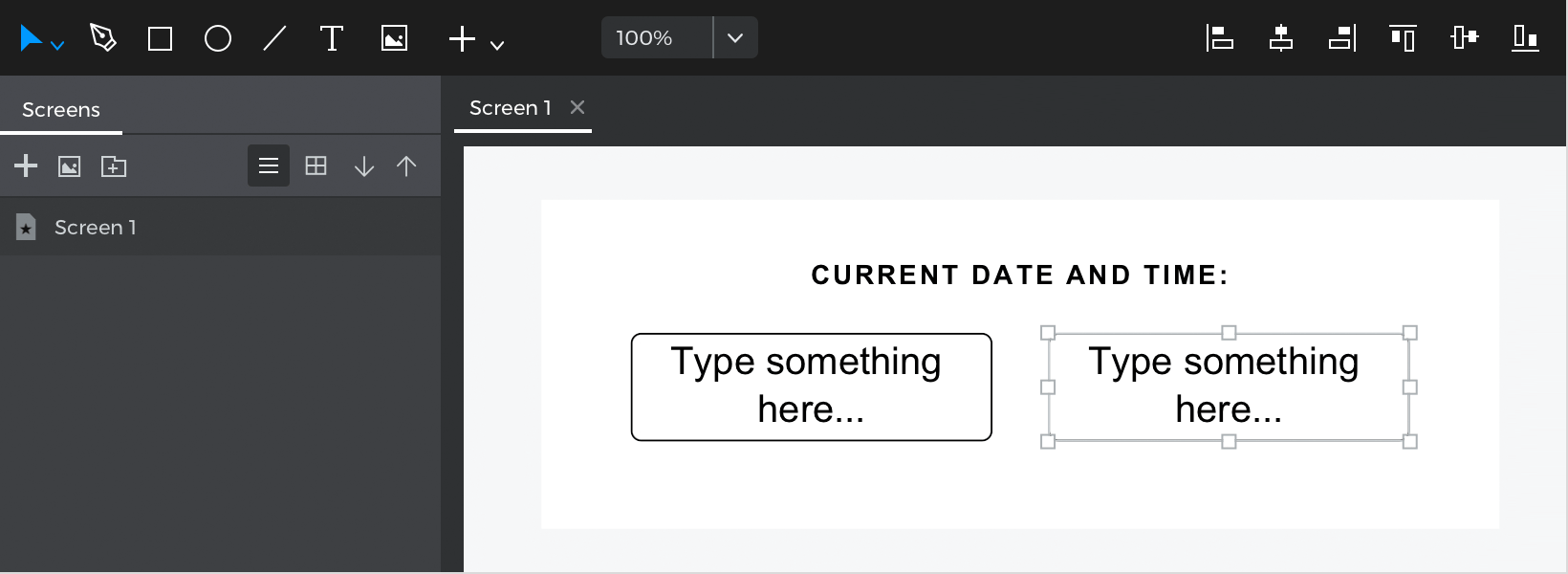Click the bordered 'Type something here...' input field
This screenshot has width=1568, height=574.
[812, 386]
